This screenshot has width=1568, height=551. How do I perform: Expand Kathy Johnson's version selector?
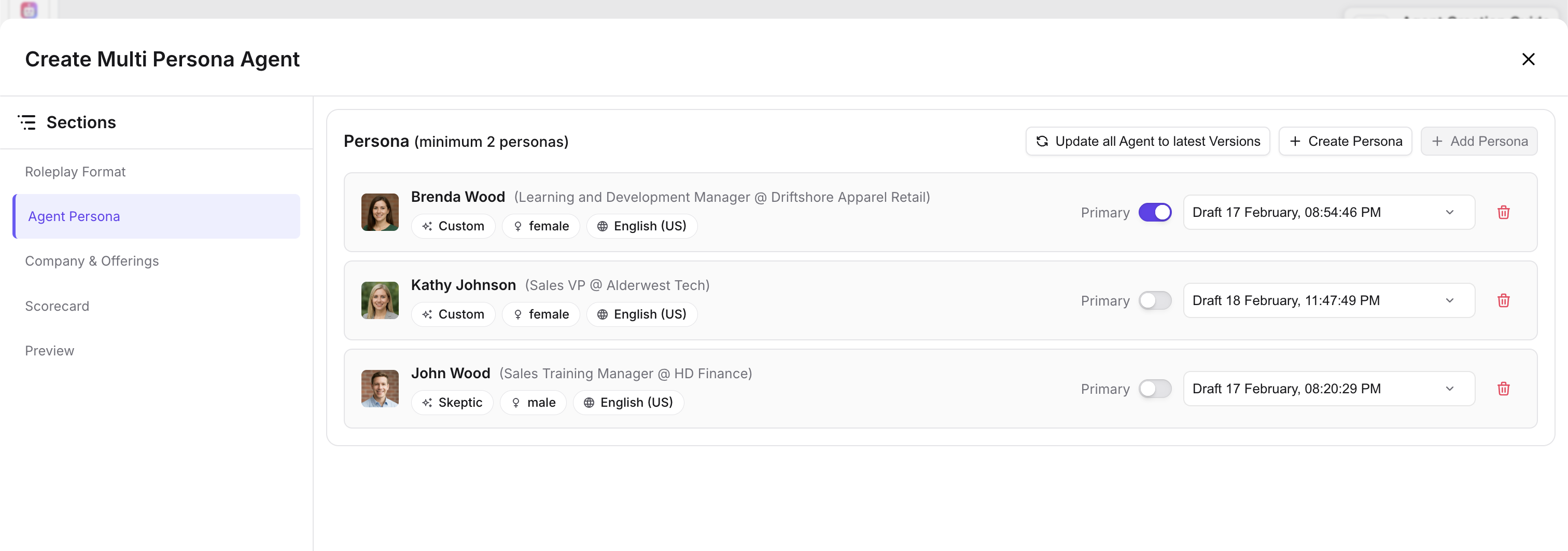click(x=1328, y=301)
